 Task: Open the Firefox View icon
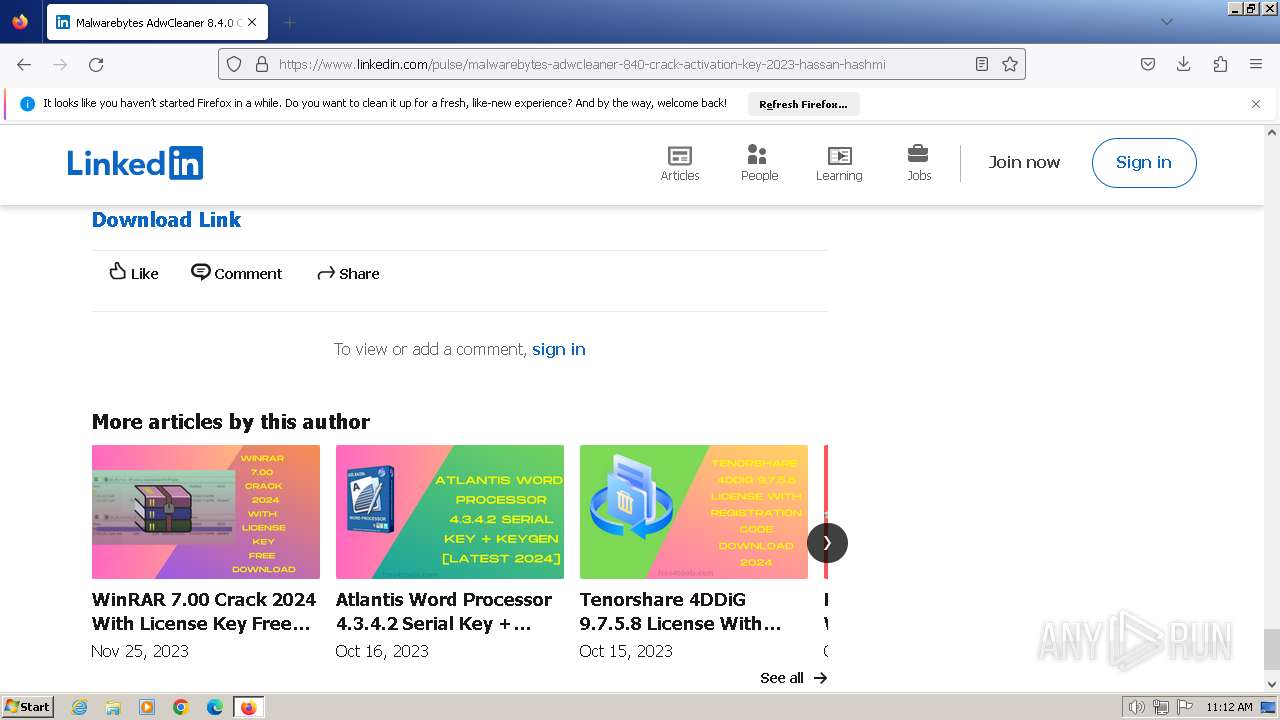[20, 21]
